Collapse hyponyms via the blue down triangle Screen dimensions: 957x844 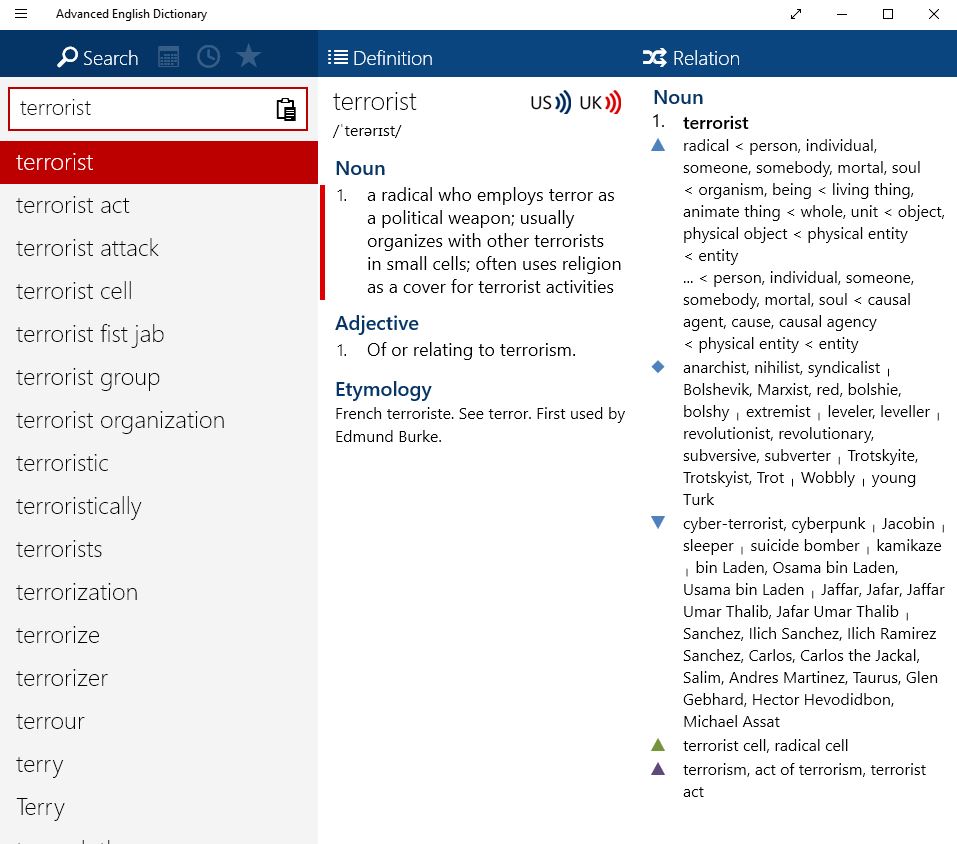point(657,522)
